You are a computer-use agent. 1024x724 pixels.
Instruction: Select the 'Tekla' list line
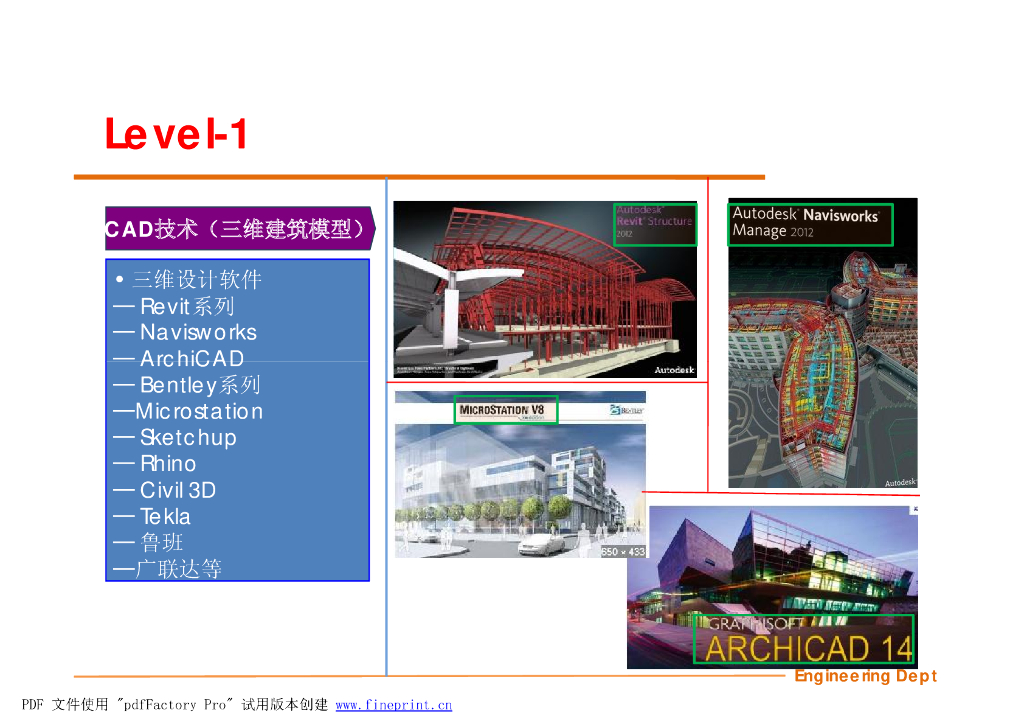[x=152, y=516]
